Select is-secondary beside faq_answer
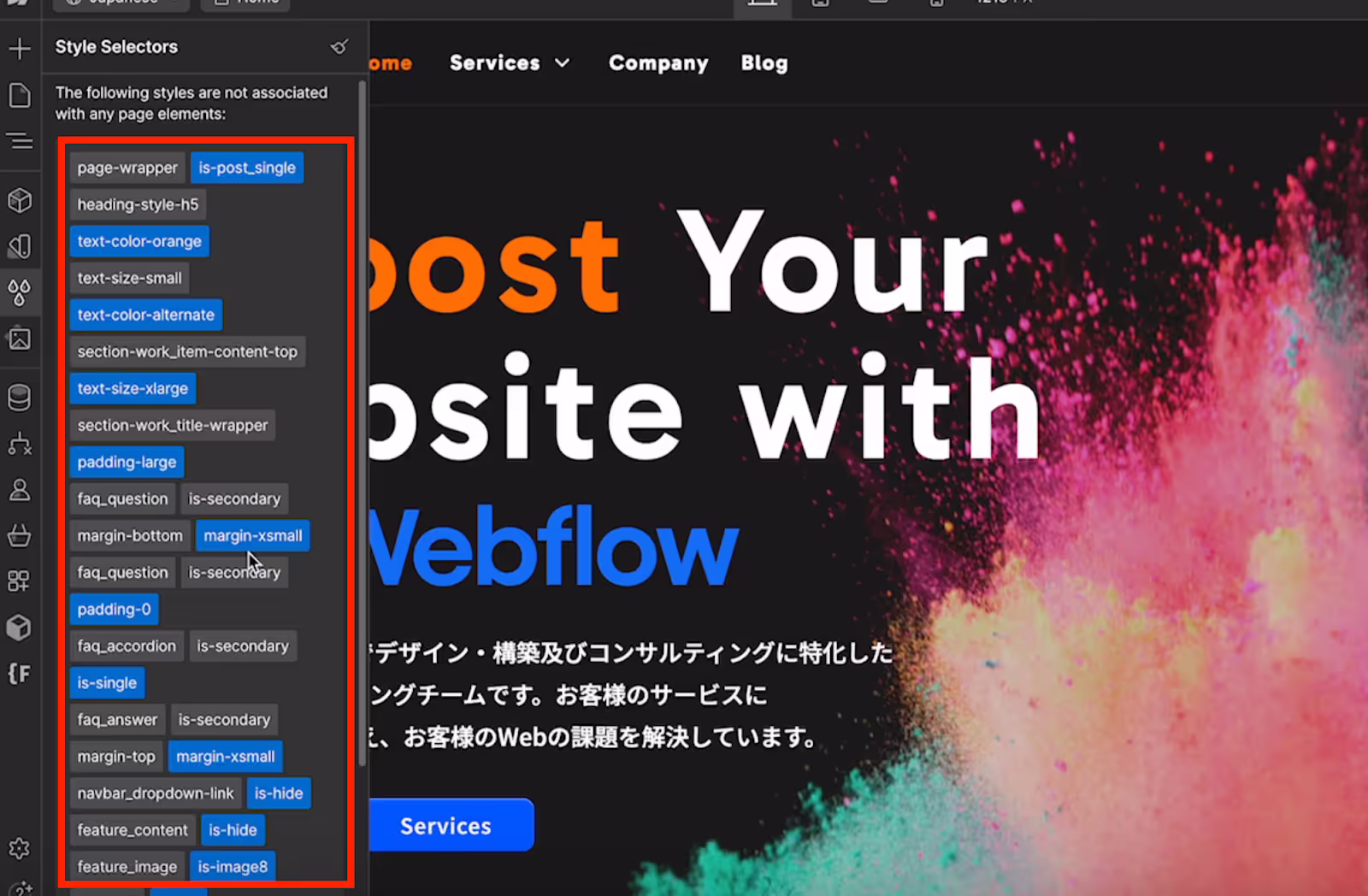 [224, 720]
